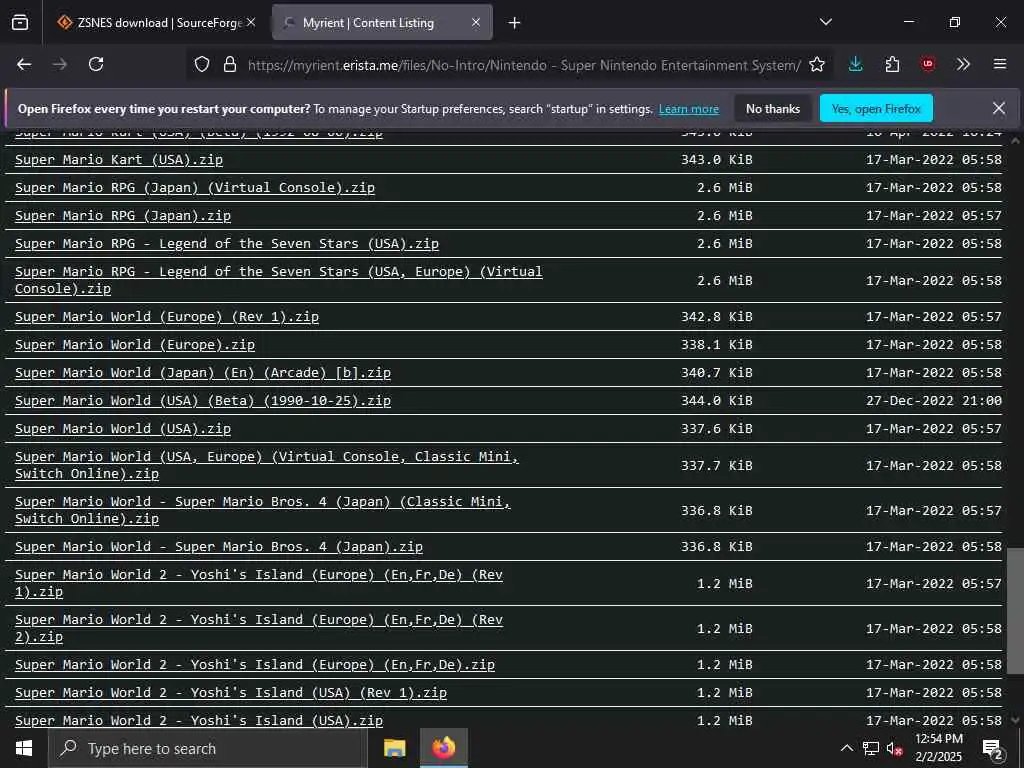The height and width of the screenshot is (768, 1024).
Task: Click Yes, open Firefox button
Action: 876,108
